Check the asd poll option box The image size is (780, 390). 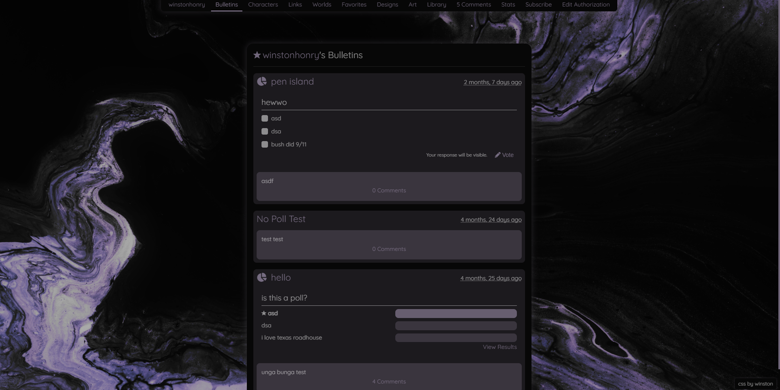tap(265, 118)
